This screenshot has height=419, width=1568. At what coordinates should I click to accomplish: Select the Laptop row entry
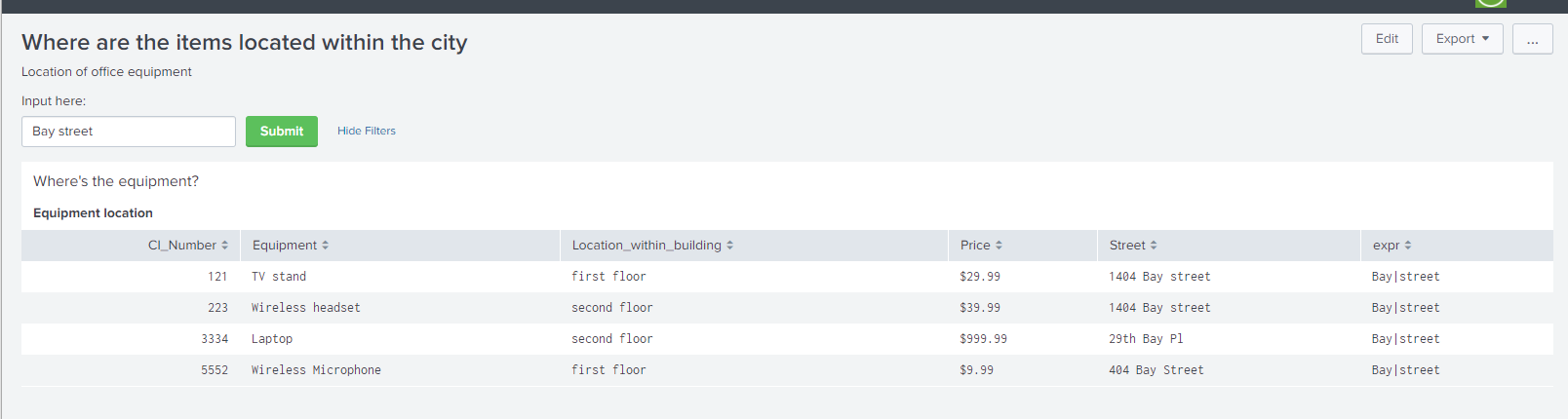272,339
